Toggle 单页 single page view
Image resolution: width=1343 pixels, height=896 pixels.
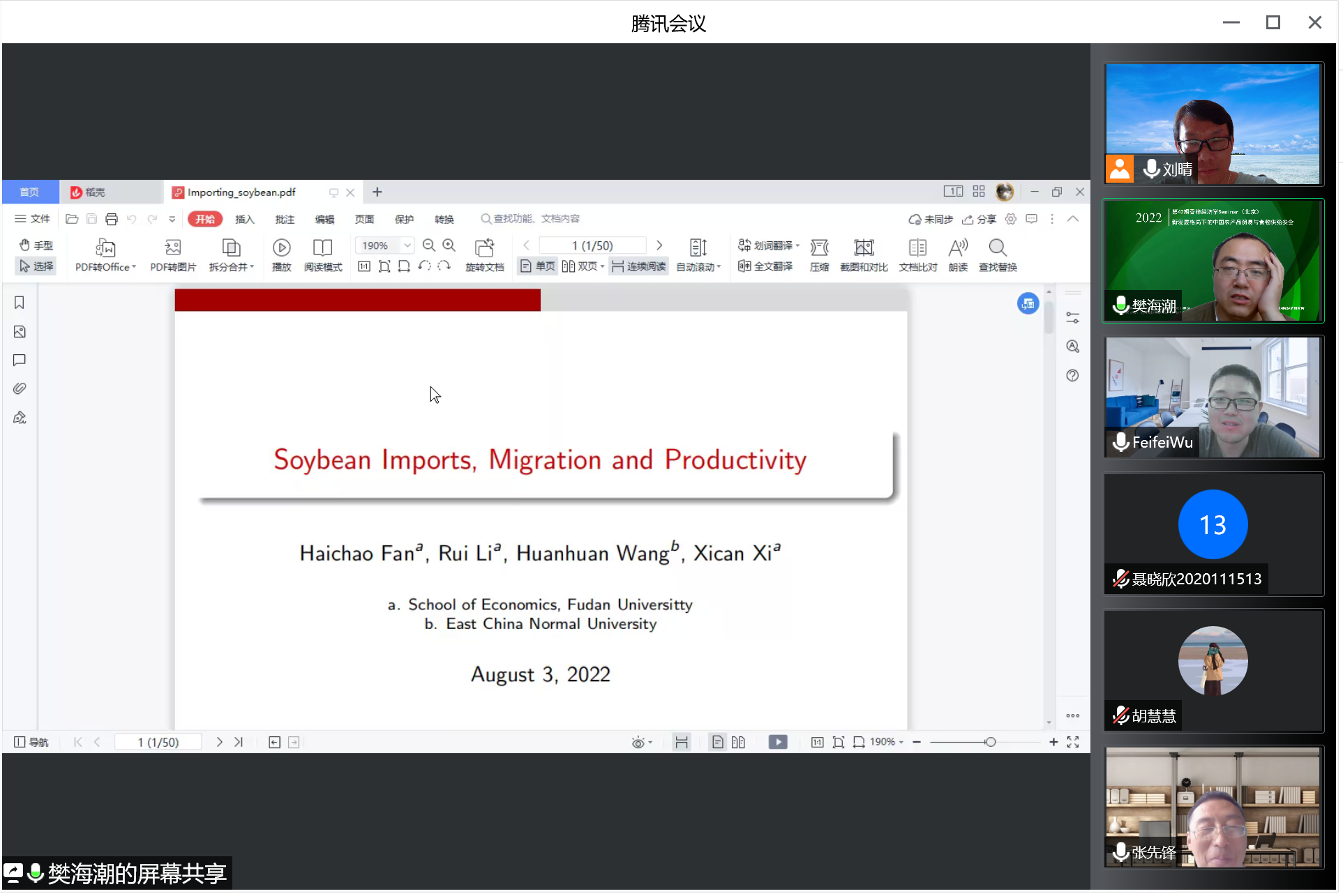pos(538,266)
